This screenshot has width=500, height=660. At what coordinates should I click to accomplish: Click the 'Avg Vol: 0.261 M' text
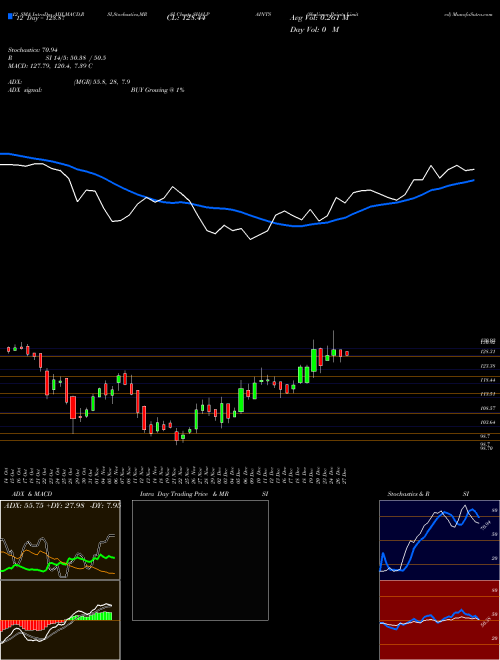point(319,18)
